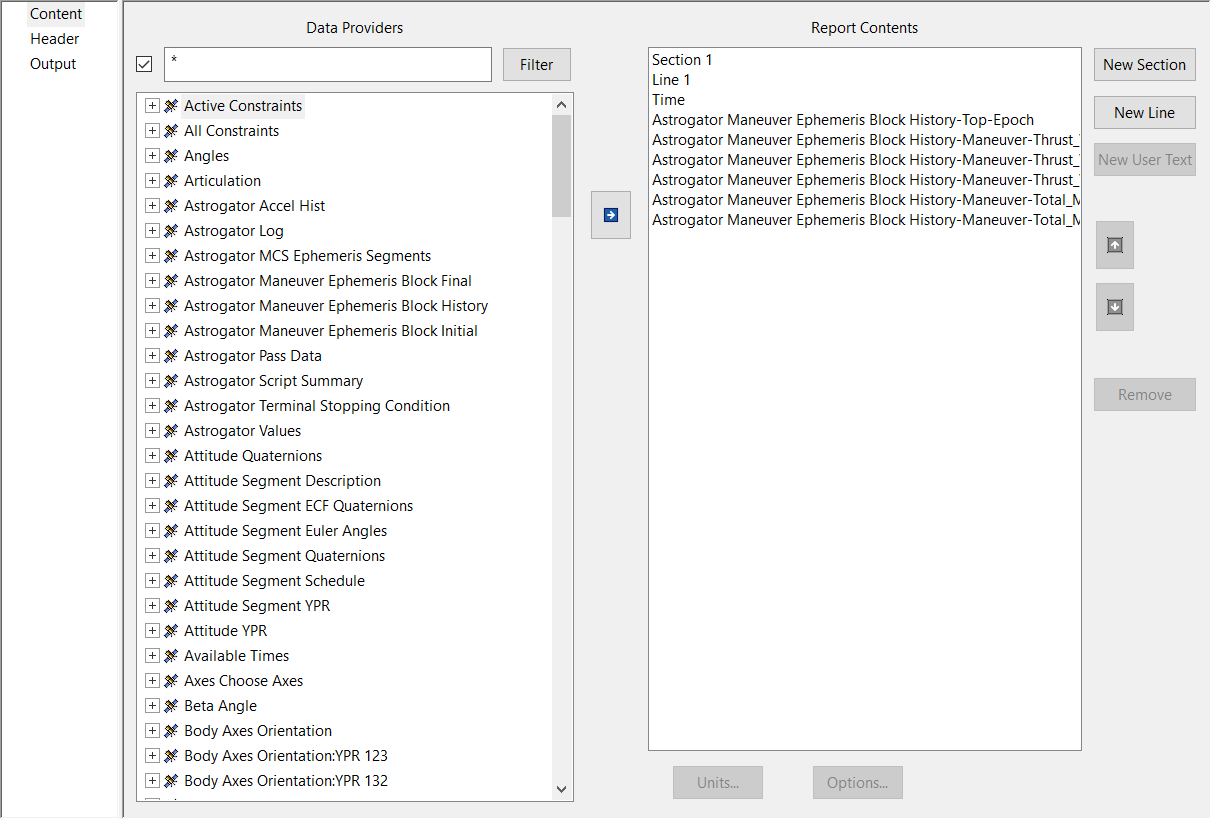The width and height of the screenshot is (1211, 819).
Task: Click the New Section button
Action: (x=1145, y=64)
